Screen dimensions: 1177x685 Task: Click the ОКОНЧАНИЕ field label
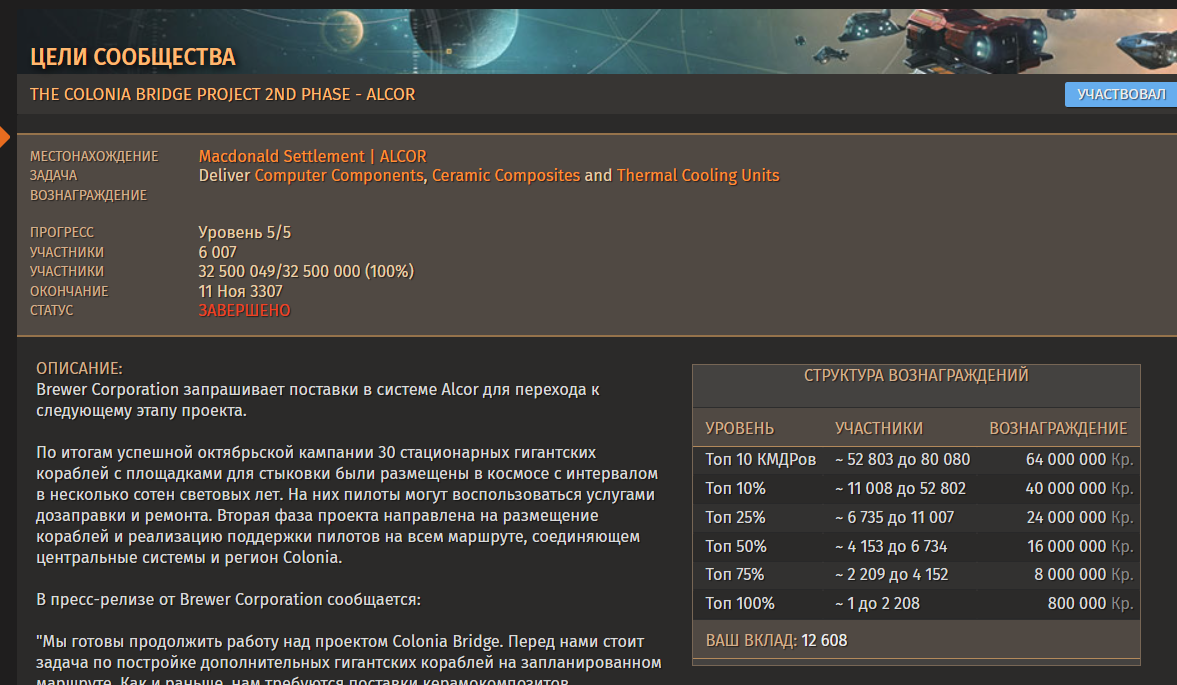[x=69, y=291]
